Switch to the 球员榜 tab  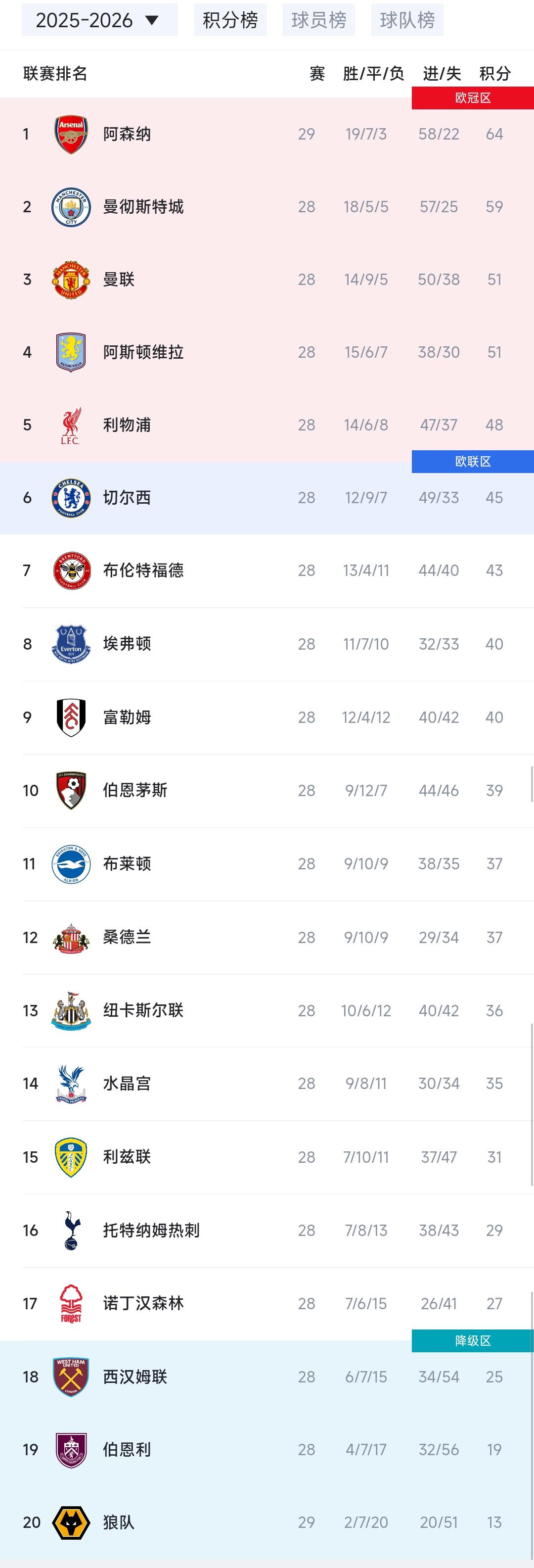click(319, 20)
